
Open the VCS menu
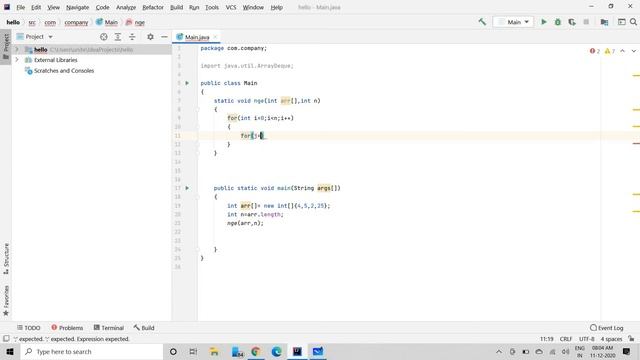(231, 7)
